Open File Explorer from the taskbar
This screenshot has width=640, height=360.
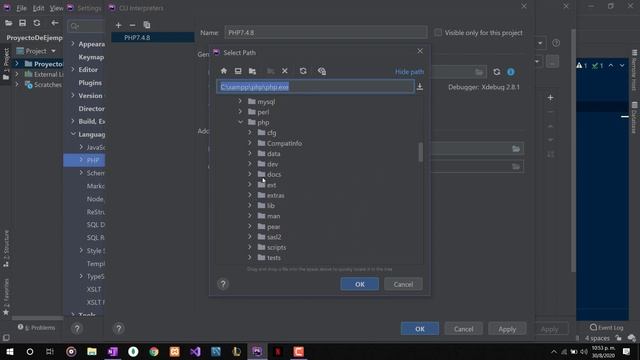coord(92,351)
